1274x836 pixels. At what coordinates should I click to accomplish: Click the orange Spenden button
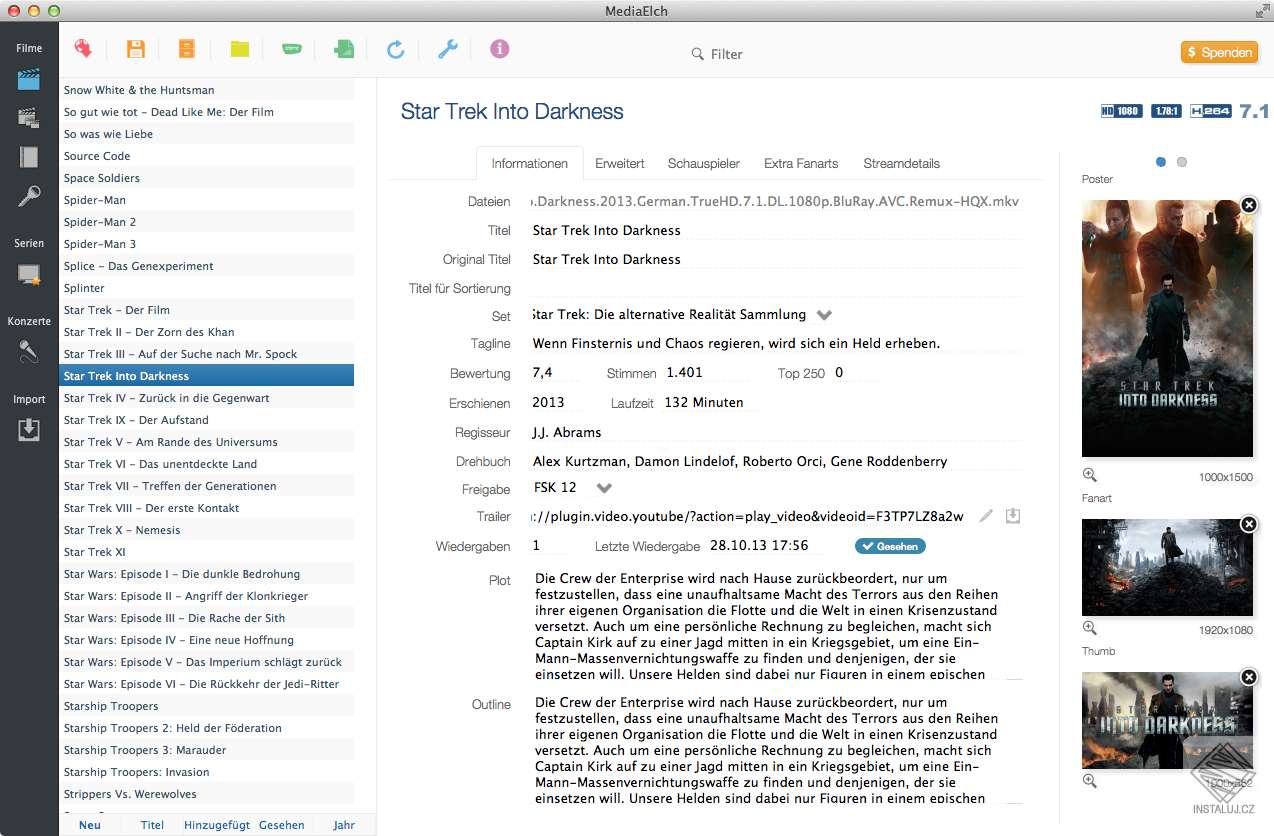1219,53
